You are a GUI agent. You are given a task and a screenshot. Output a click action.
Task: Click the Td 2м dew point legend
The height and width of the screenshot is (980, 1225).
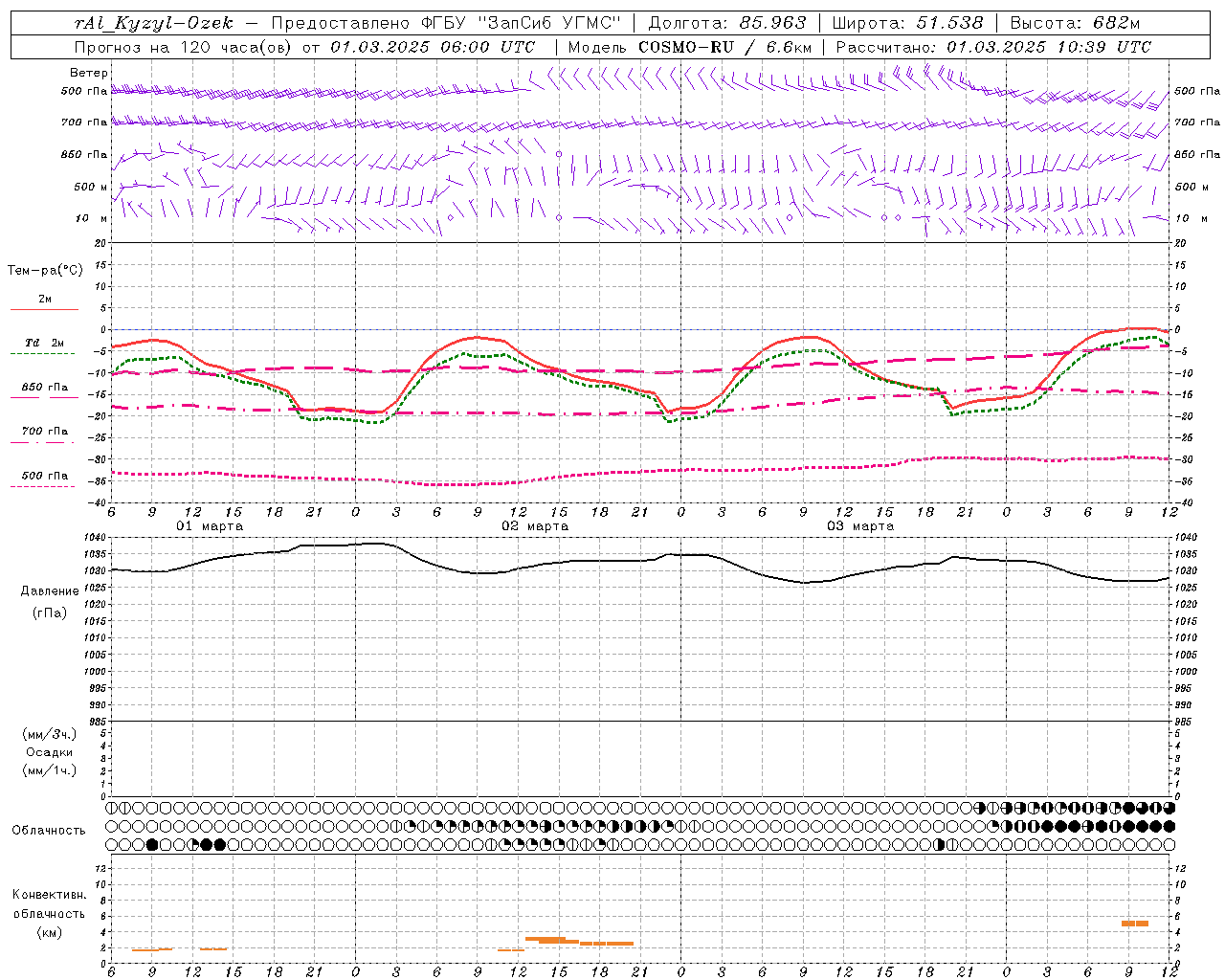[44, 343]
